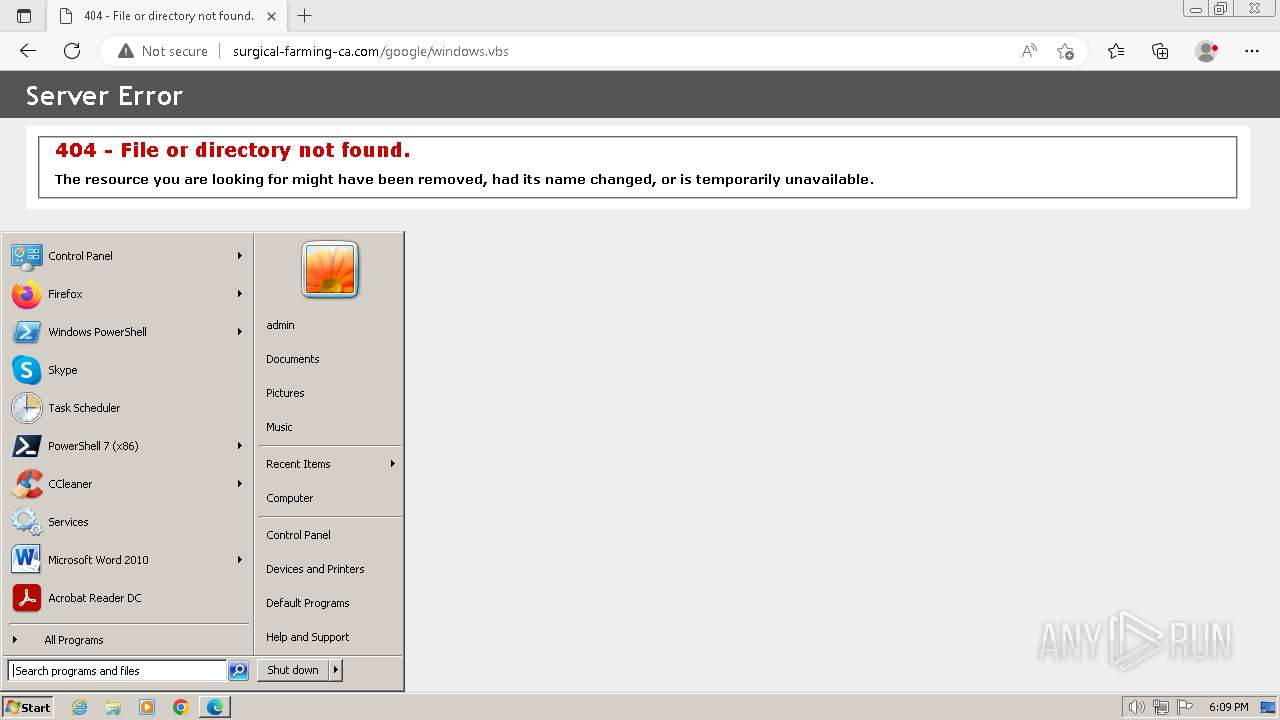
Task: Open Shut down options arrow
Action: (x=336, y=670)
